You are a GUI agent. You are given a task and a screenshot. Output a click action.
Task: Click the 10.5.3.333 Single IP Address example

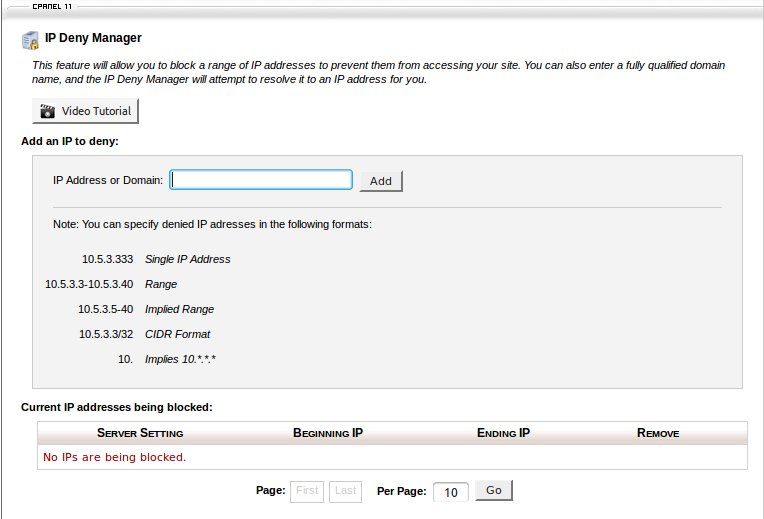pyautogui.click(x=107, y=259)
